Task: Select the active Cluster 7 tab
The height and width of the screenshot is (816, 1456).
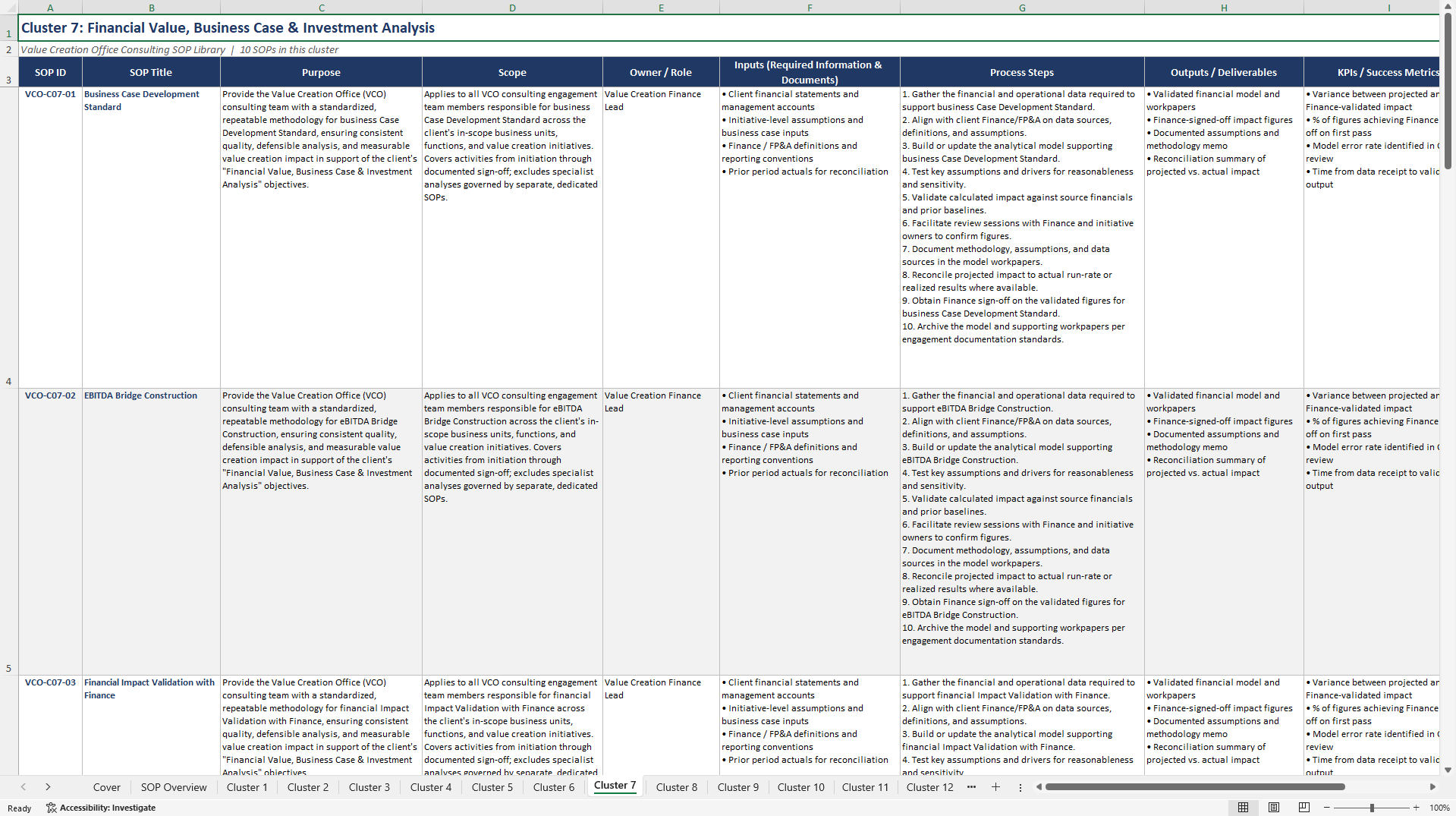Action: tap(615, 786)
